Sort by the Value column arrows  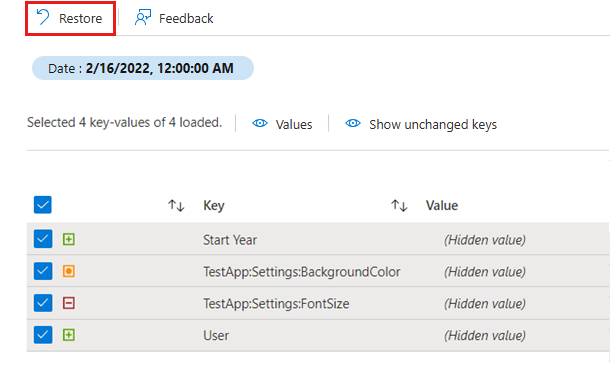point(399,205)
